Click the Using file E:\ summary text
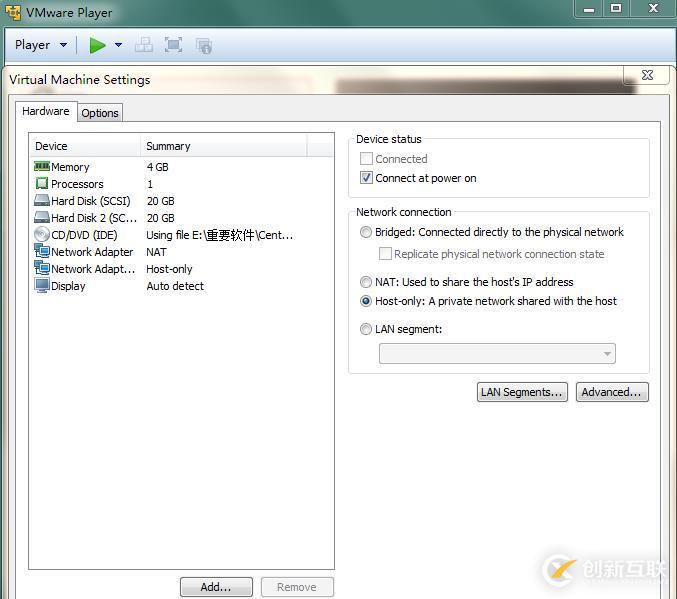The width and height of the screenshot is (677, 599). pyautogui.click(x=219, y=235)
